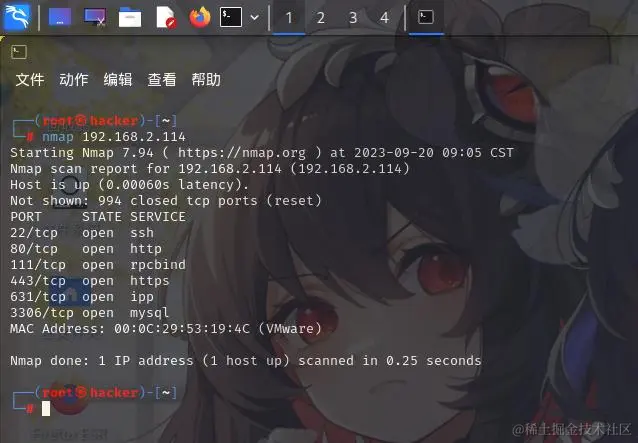Click the https://nmap.org URL in output

pos(242,153)
